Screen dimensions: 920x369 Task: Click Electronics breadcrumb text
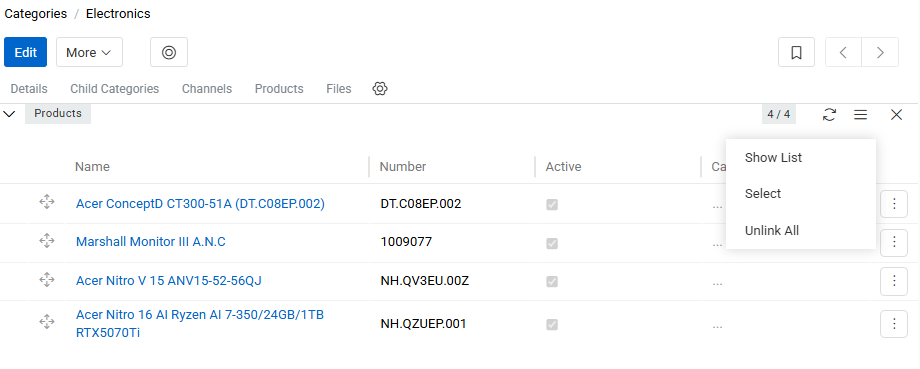118,13
